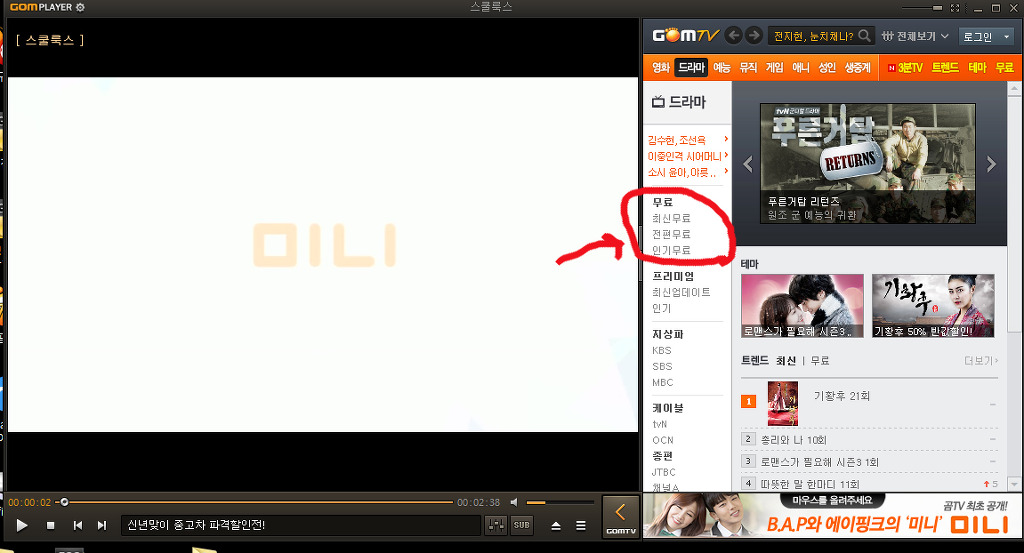Open the JTBC channel link
This screenshot has width=1024, height=553.
point(664,472)
